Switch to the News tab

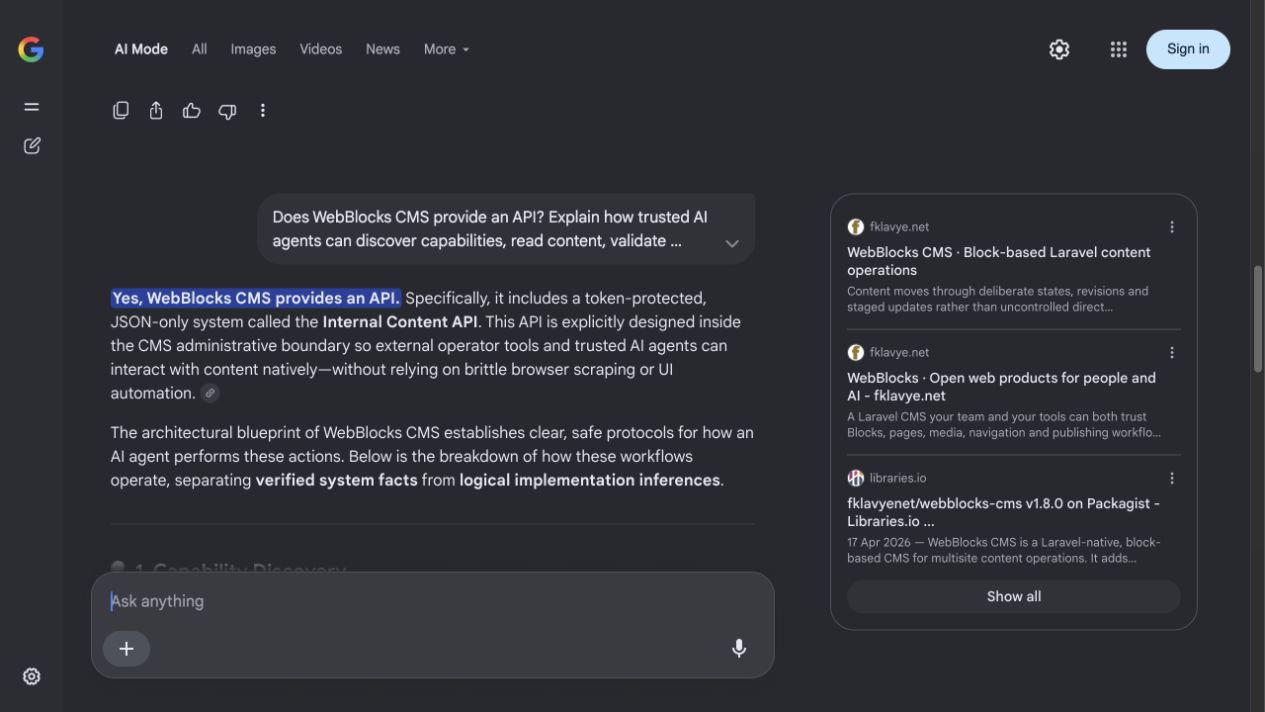[383, 49]
